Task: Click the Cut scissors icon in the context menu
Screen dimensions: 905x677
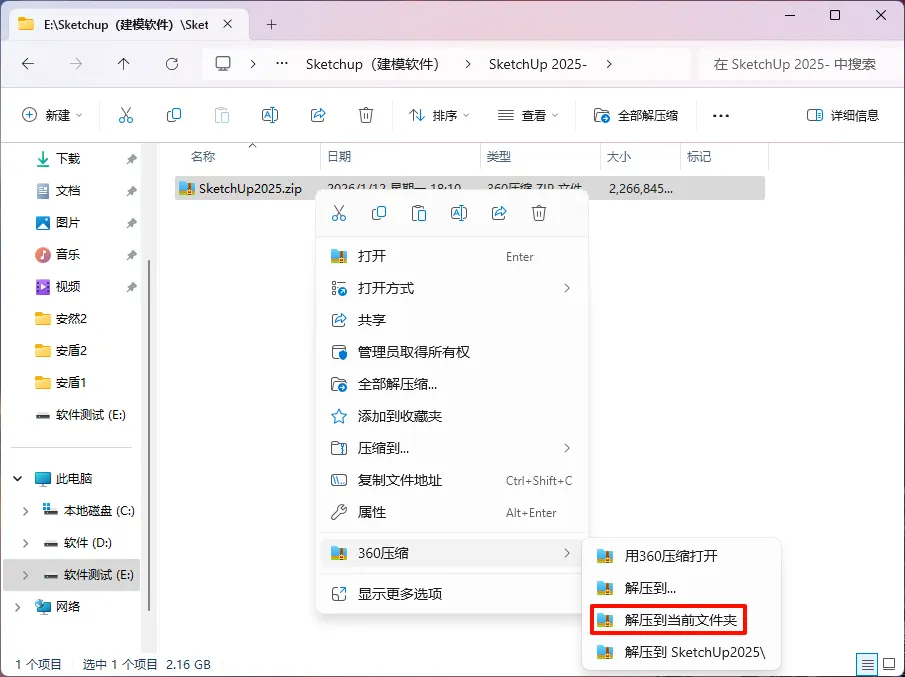Action: point(339,214)
